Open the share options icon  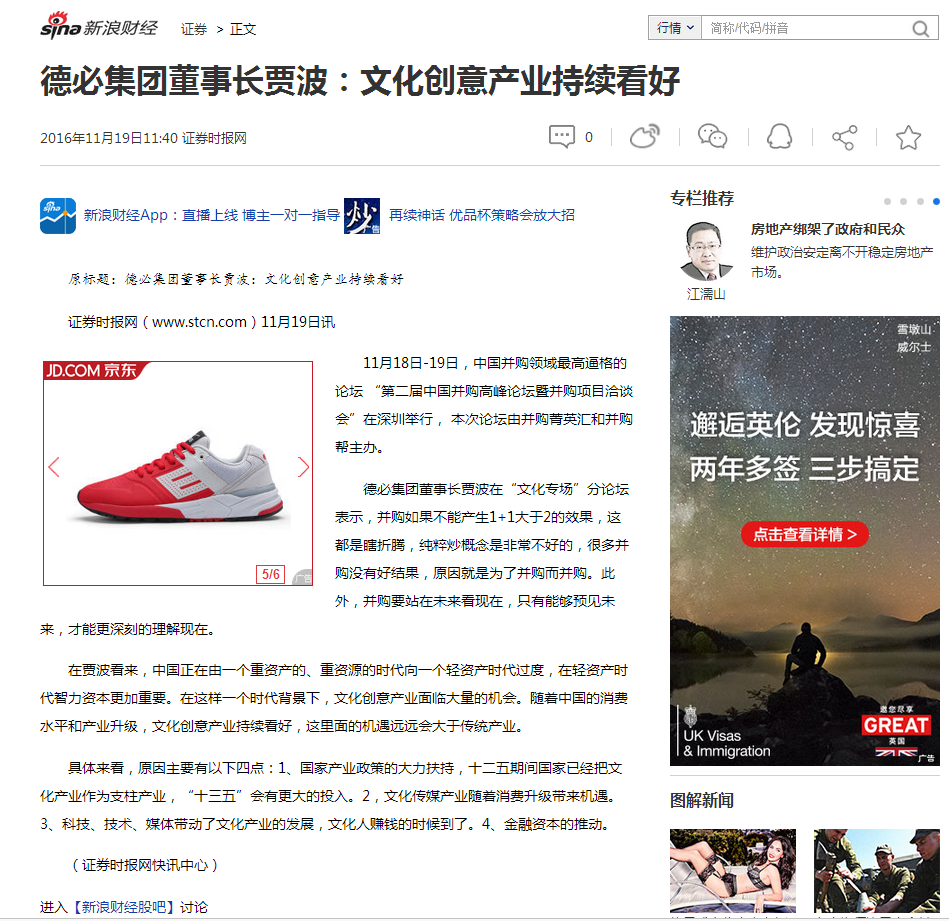845,135
